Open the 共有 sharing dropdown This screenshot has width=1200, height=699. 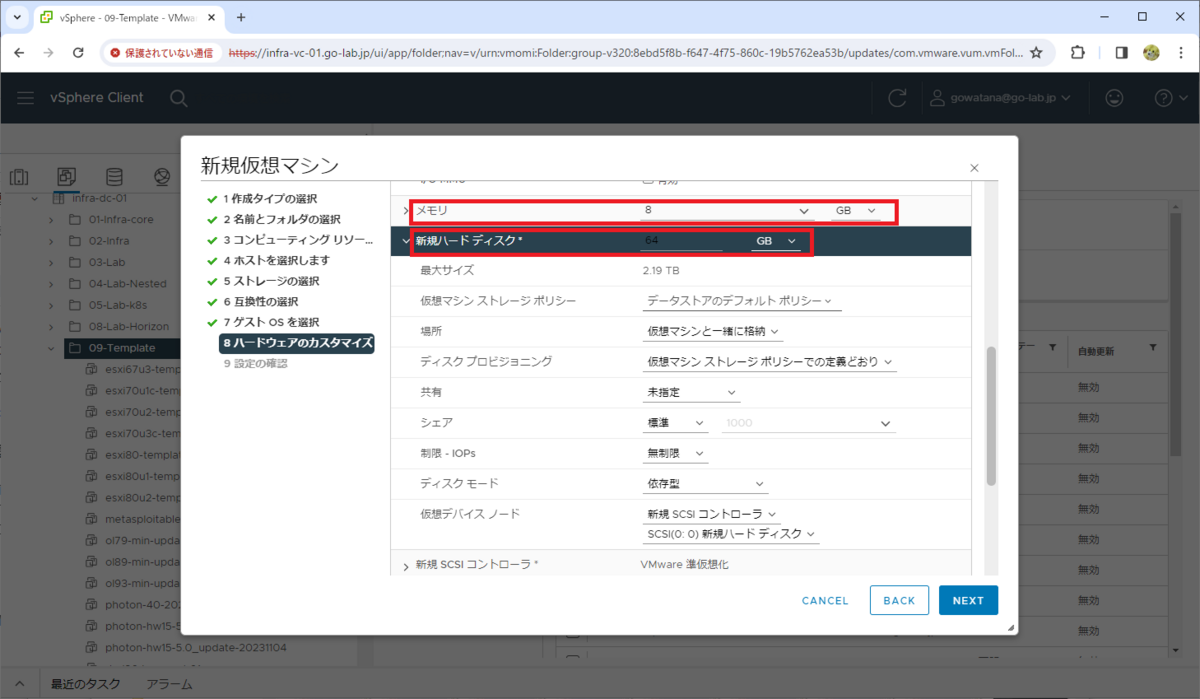point(690,393)
